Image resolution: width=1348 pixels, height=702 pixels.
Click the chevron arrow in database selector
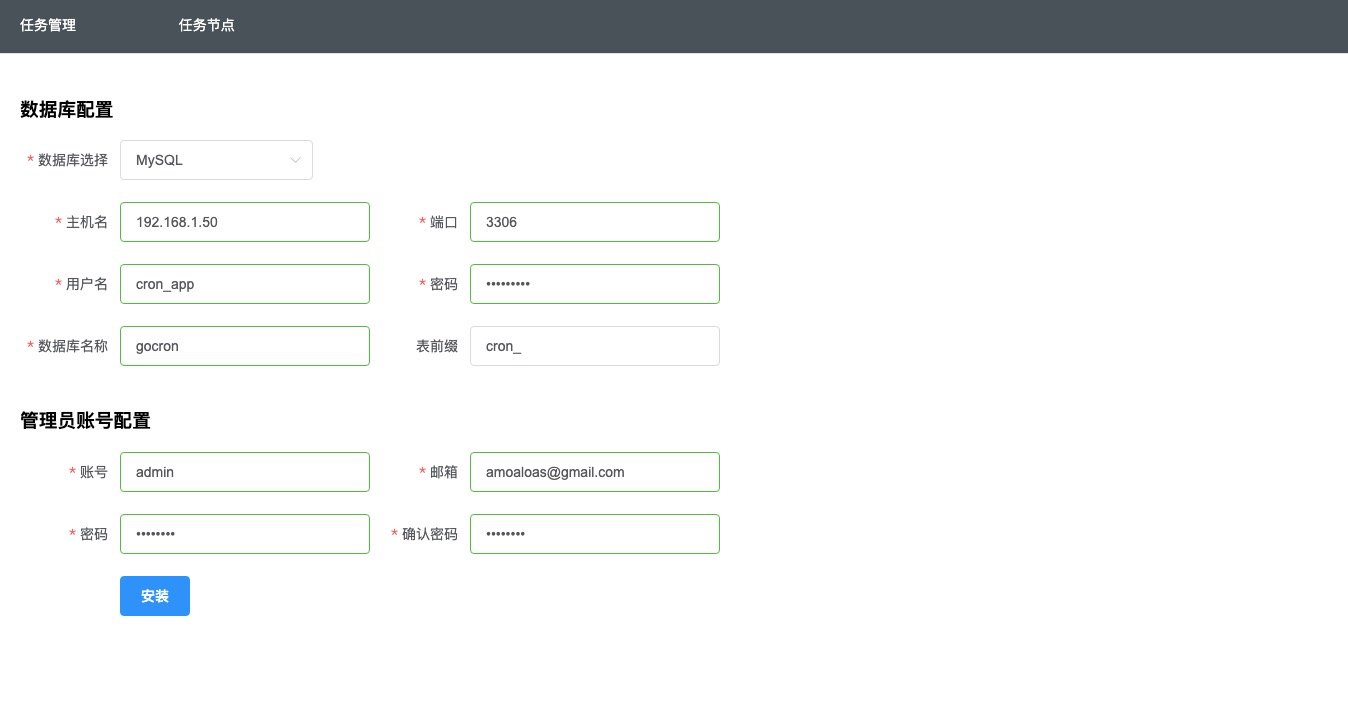[295, 160]
